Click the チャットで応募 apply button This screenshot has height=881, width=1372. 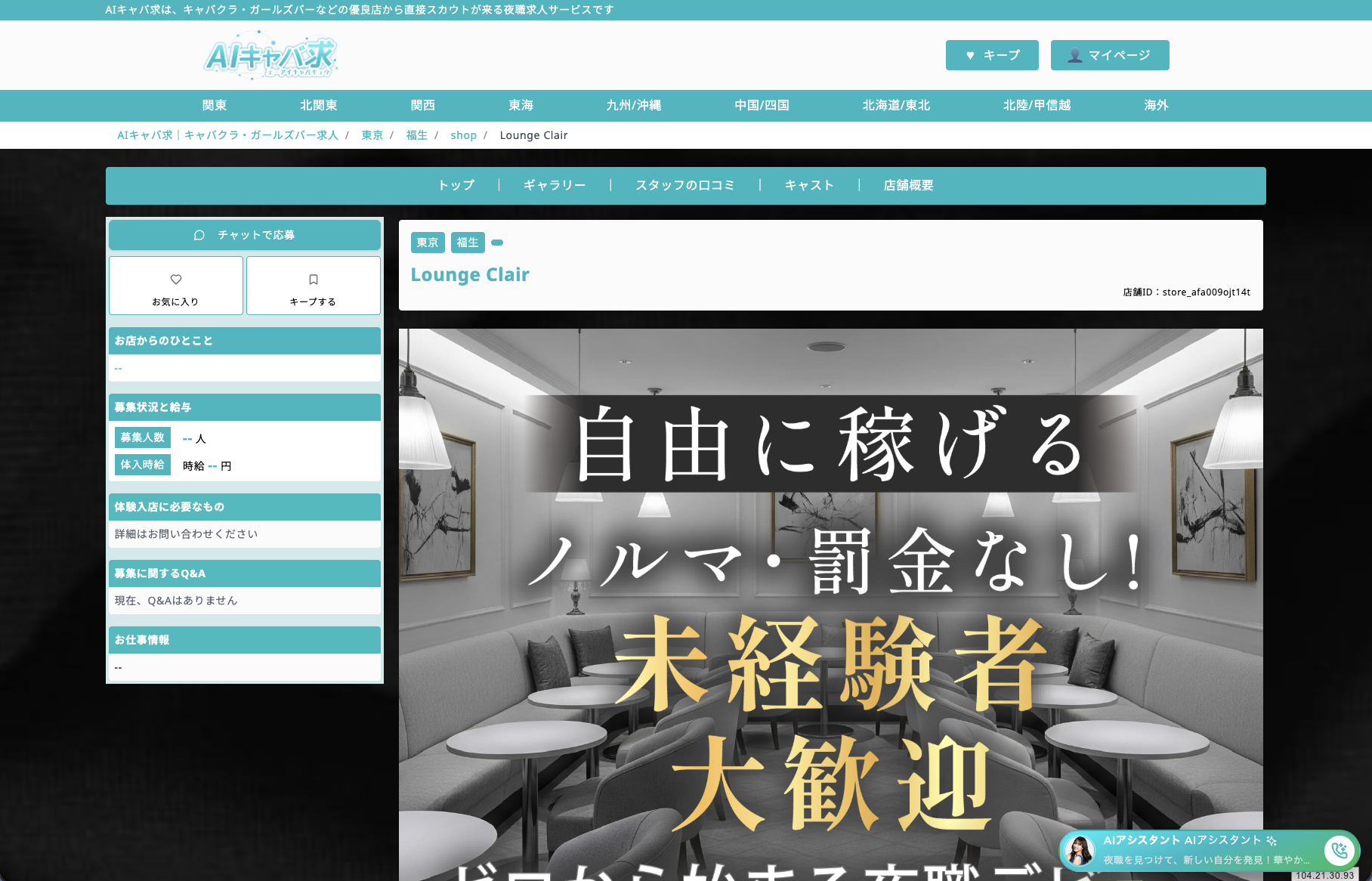[x=245, y=235]
